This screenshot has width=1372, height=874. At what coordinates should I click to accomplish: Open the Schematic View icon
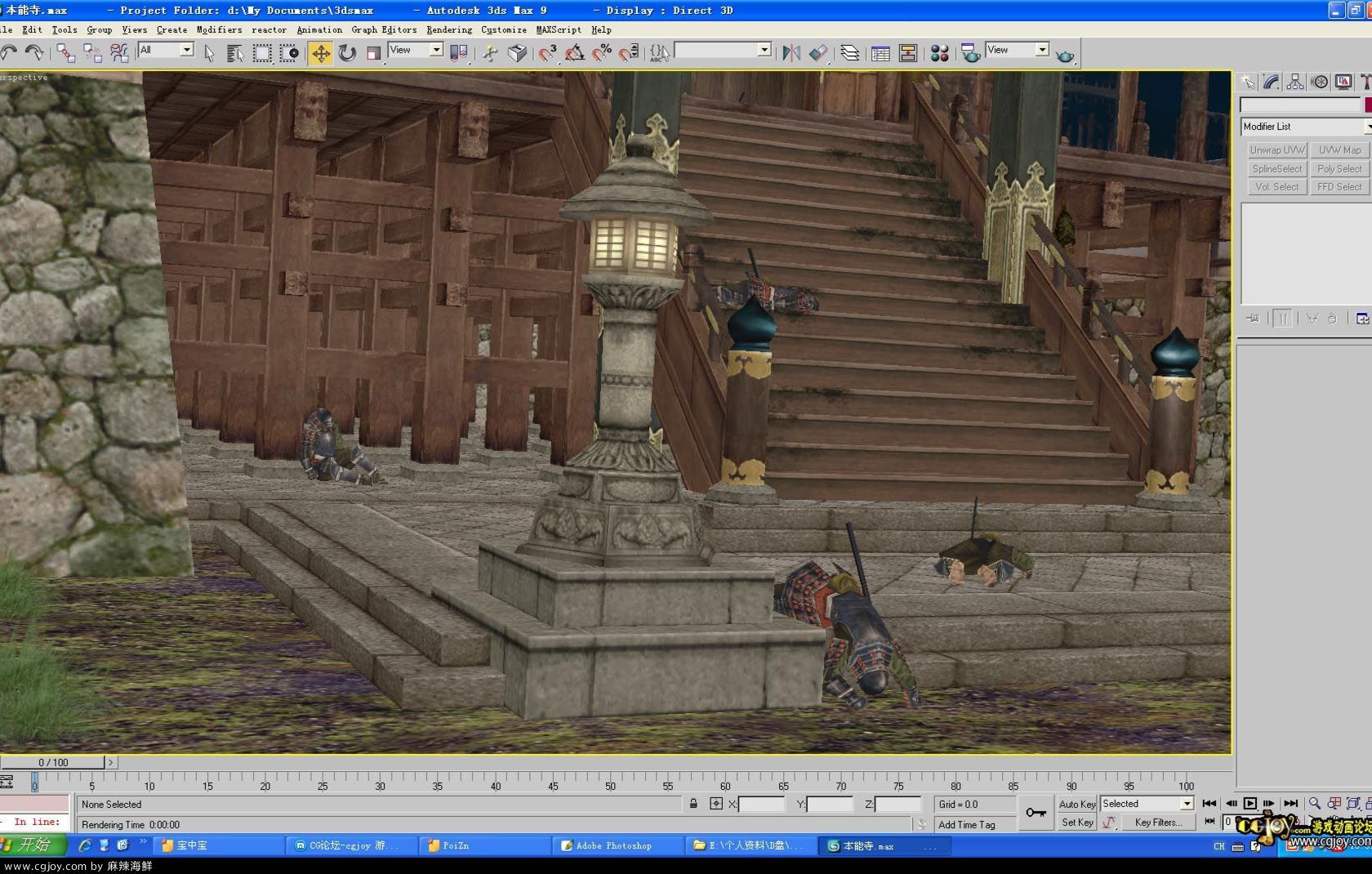pos(907,53)
